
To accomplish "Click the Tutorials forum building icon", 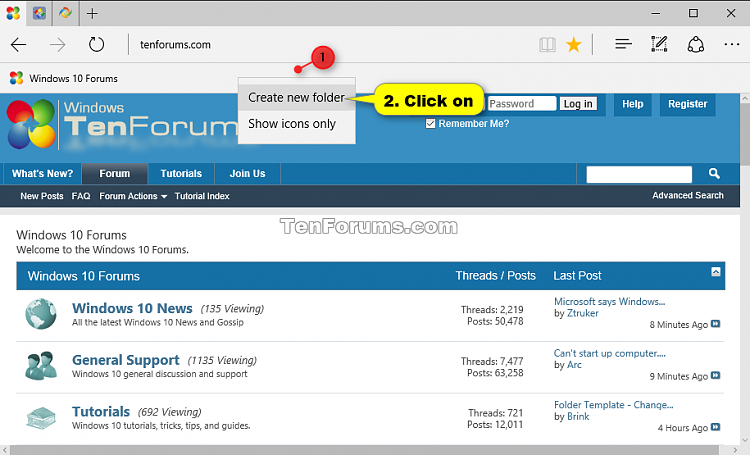I will (41, 418).
